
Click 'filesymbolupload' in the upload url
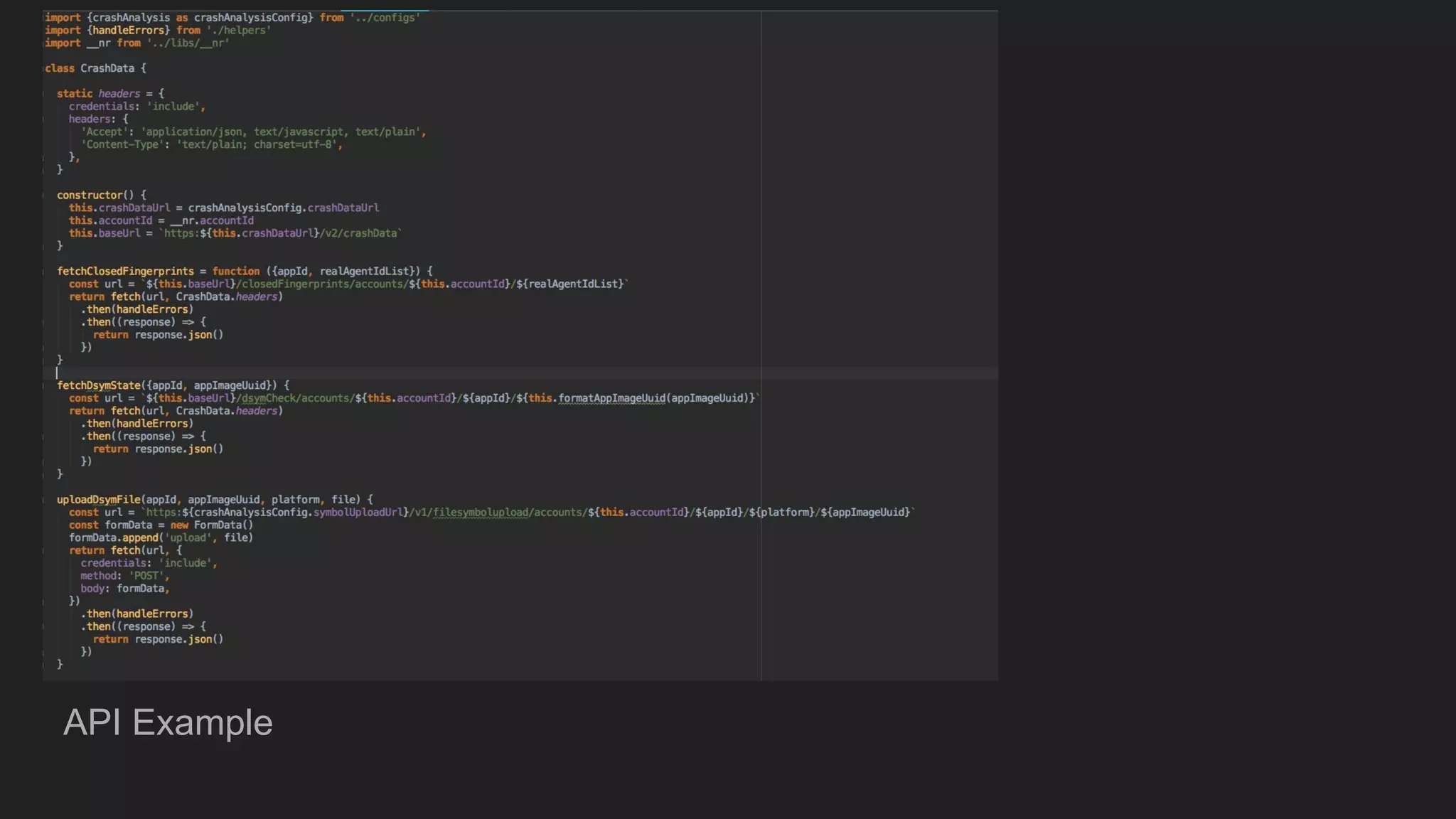point(481,513)
